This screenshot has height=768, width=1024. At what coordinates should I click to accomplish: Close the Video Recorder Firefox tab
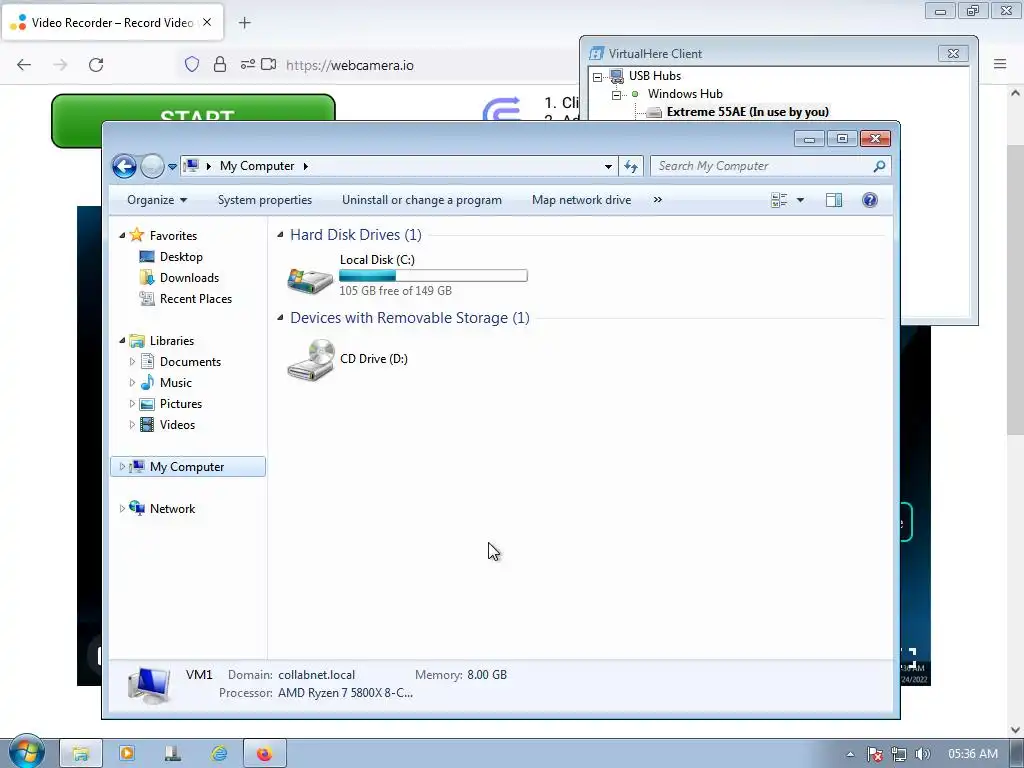click(207, 22)
